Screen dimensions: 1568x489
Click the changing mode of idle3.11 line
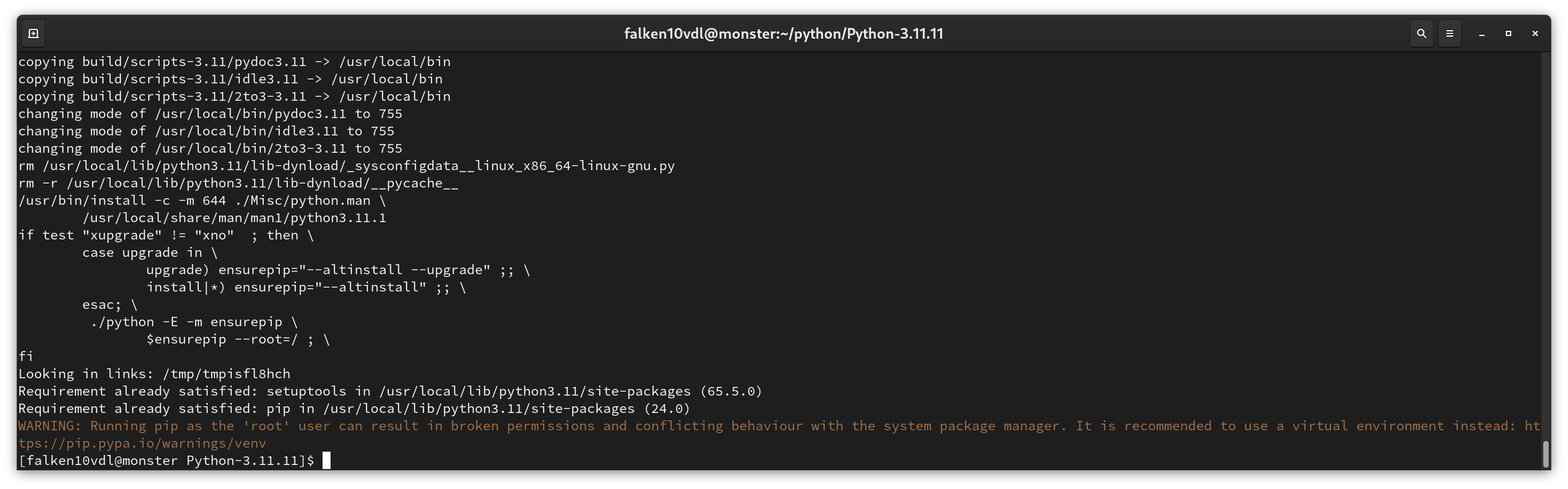point(206,131)
